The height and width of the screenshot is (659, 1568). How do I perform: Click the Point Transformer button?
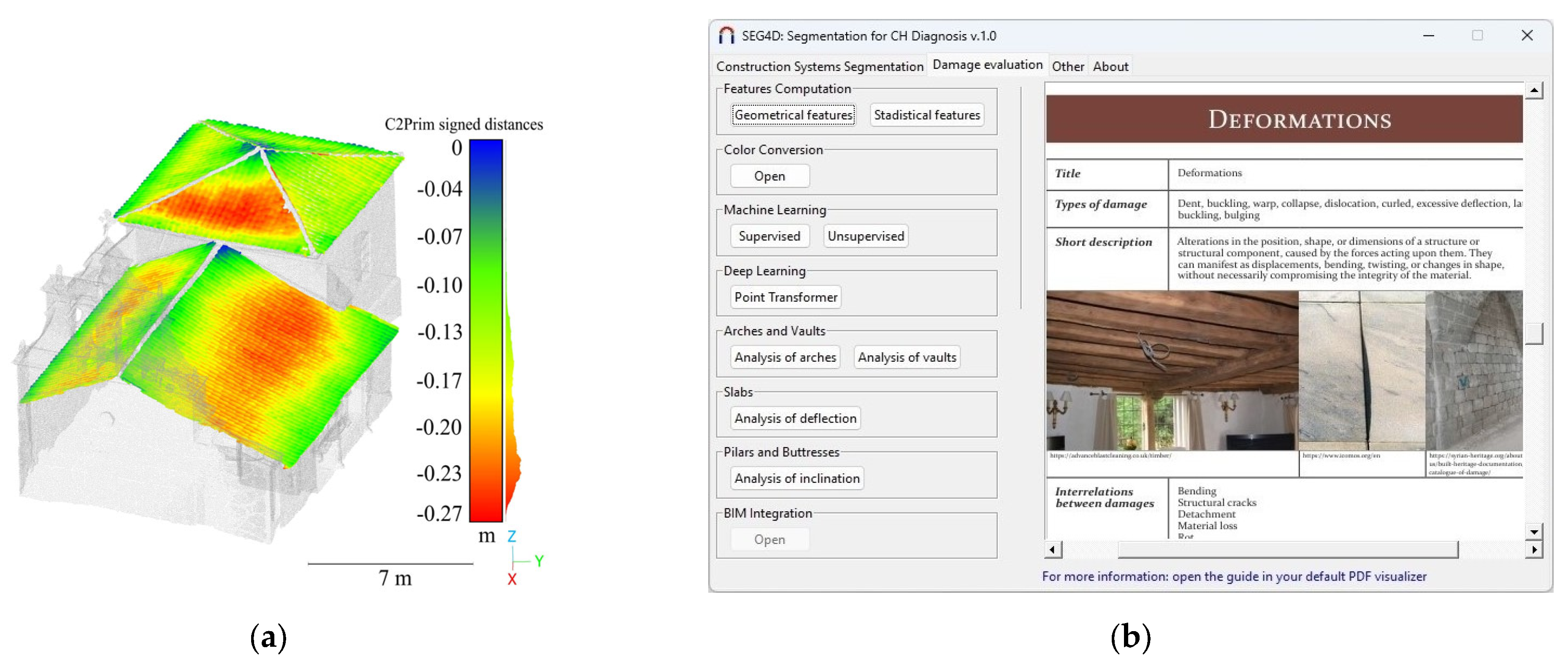[x=785, y=297]
